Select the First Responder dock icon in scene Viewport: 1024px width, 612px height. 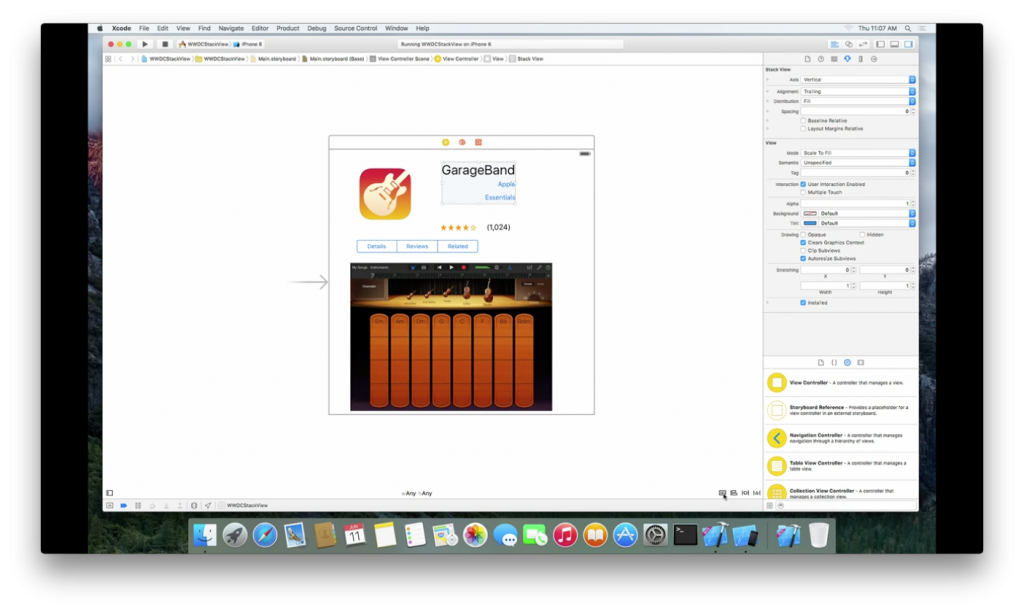coord(462,142)
